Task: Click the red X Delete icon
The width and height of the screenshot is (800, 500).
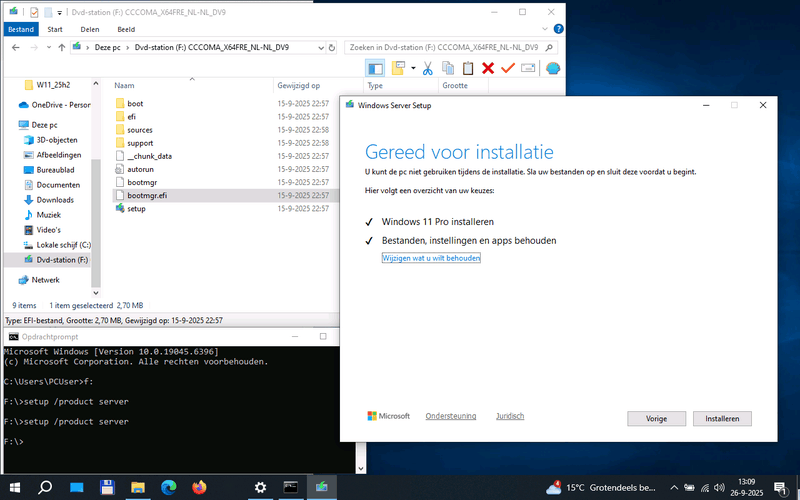Action: [488, 68]
